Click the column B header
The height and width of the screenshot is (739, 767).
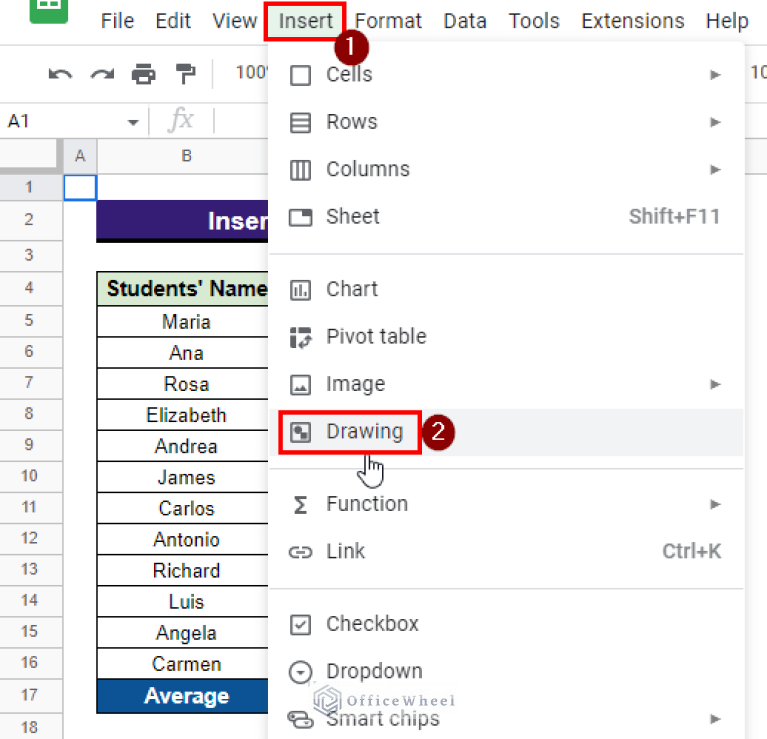pos(186,156)
